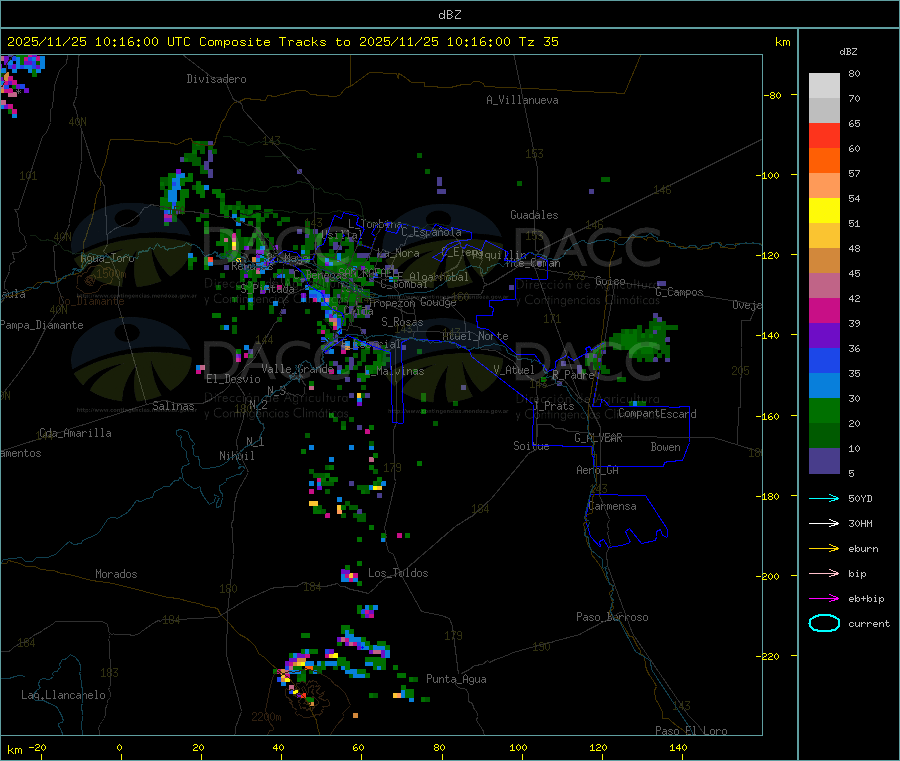Image resolution: width=900 pixels, height=761 pixels.
Task: Select the light blue 30-35 dBZ swatch
Action: coord(824,386)
